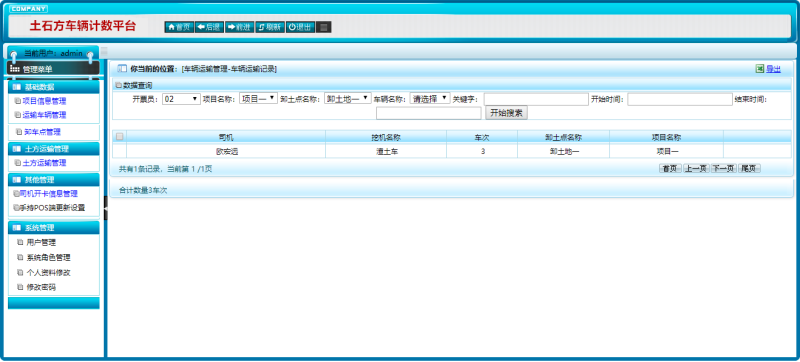Screen dimensions: 800x362
Task: Click the 前进 forward toolbar button
Action: click(x=239, y=27)
